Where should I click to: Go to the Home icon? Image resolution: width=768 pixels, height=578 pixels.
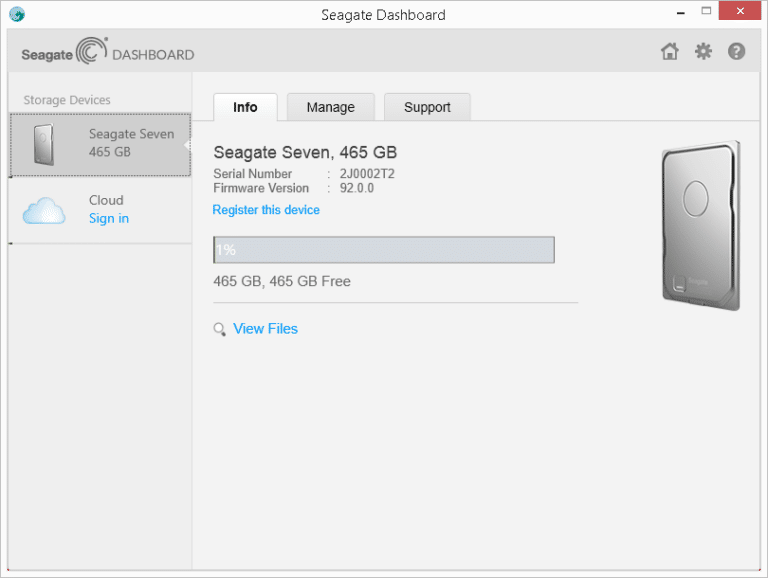pos(670,51)
